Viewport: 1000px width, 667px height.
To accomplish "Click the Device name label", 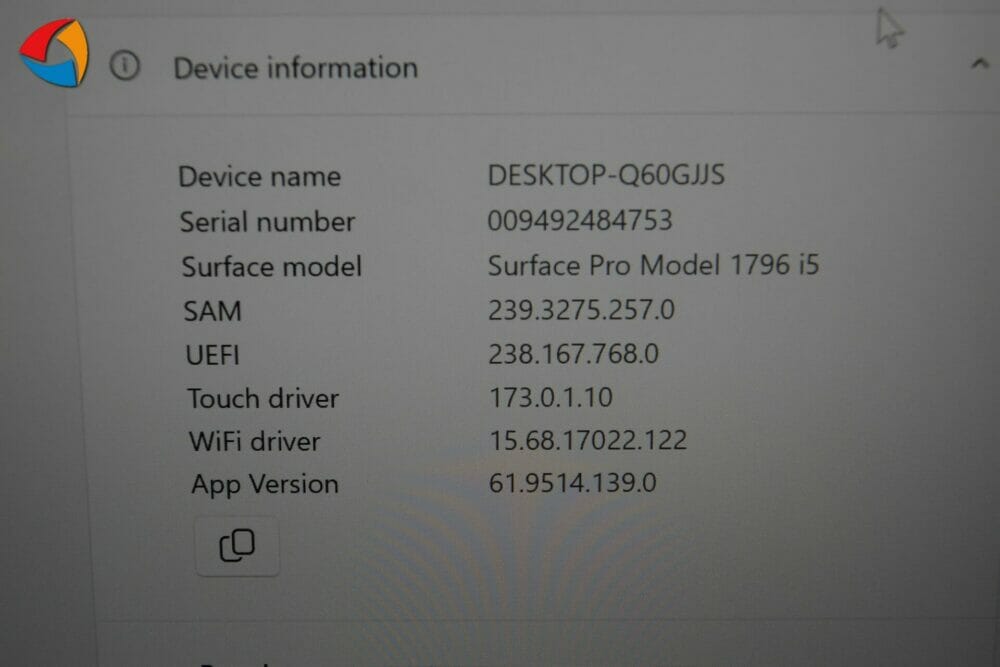I will click(260, 177).
